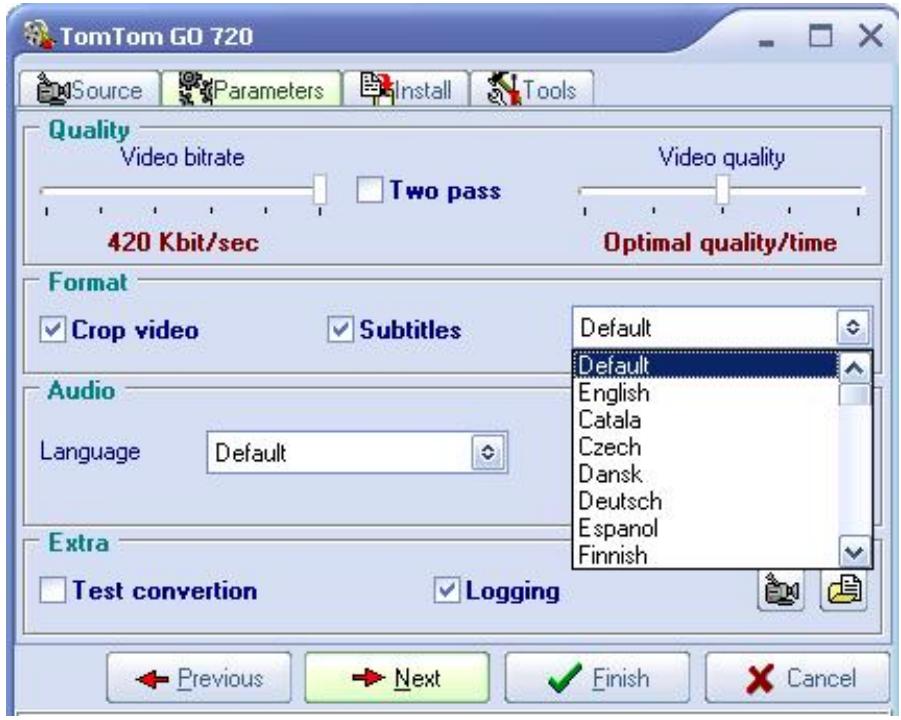Open the Parameters tab
901x720 pixels.
(x=252, y=89)
